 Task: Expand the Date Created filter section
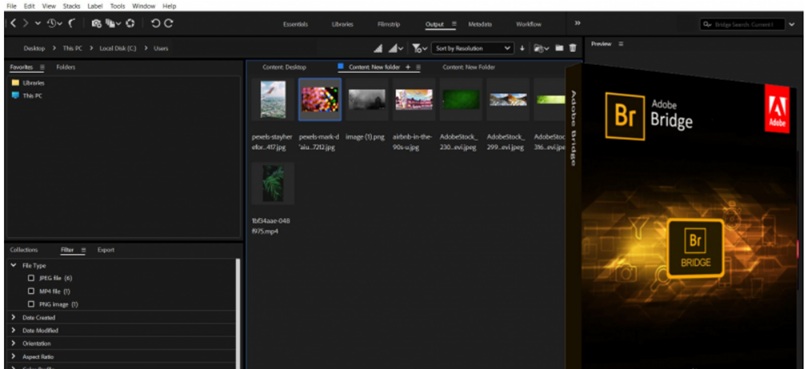coord(13,318)
